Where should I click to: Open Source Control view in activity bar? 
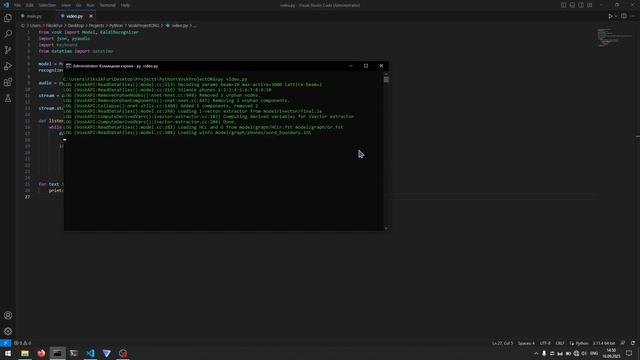point(8,50)
